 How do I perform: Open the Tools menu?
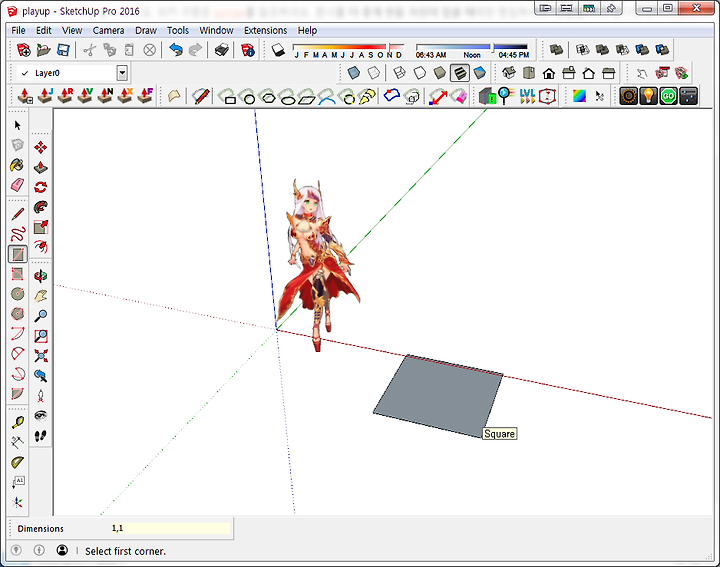[x=178, y=30]
